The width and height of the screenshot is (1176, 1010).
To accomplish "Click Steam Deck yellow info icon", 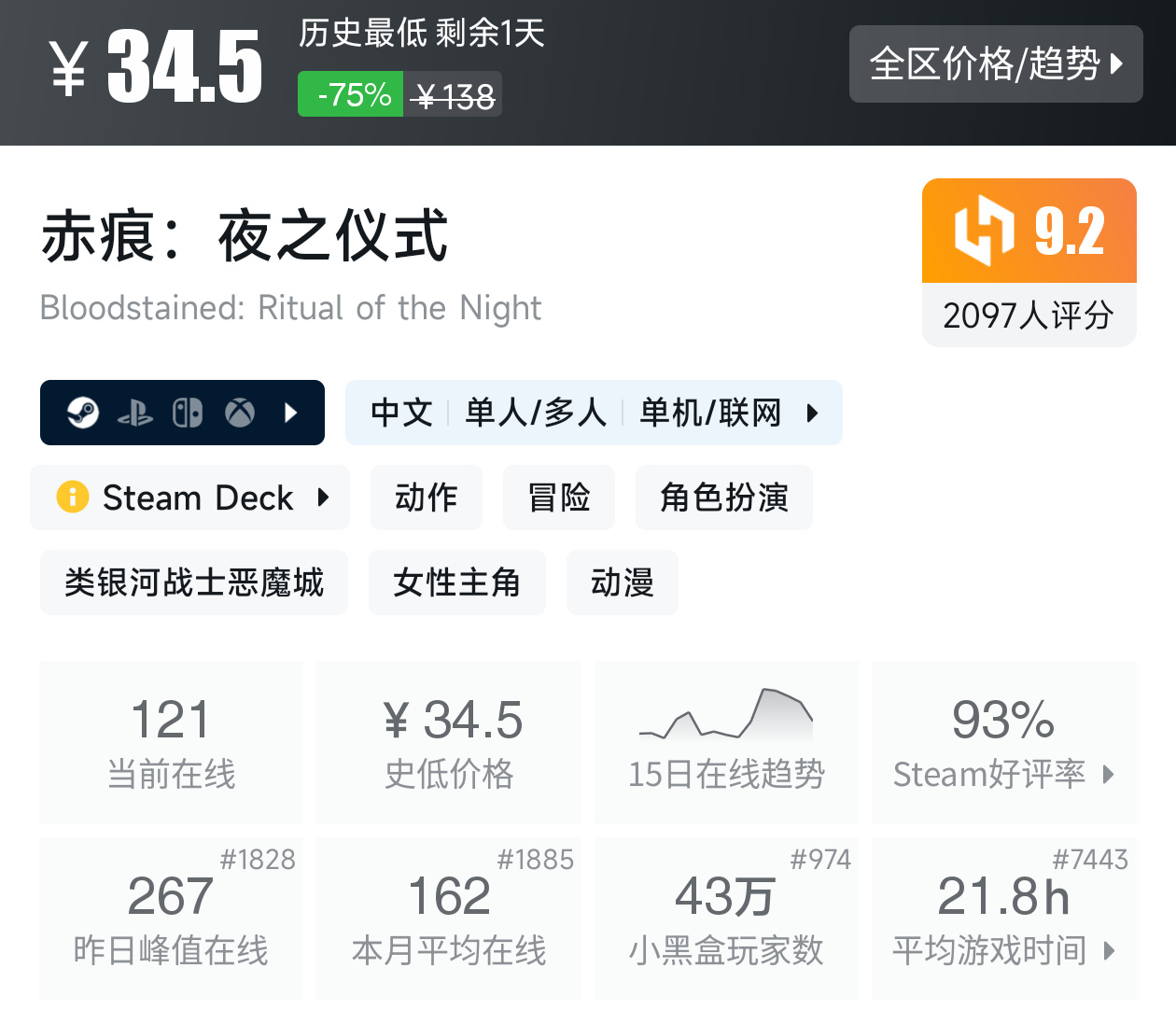I will [73, 497].
